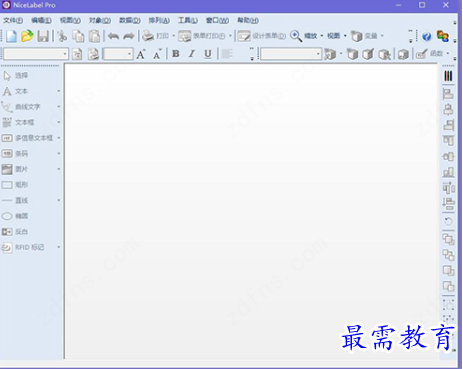463x369 pixels.
Task: Open the 文件 menu
Action: pos(13,20)
